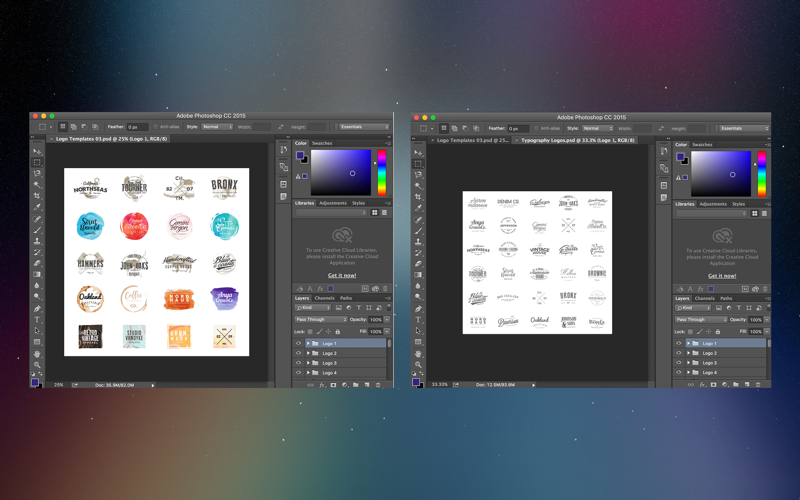Click 'Get it now!' link in the left window
Image resolution: width=800 pixels, height=500 pixels.
coord(342,275)
